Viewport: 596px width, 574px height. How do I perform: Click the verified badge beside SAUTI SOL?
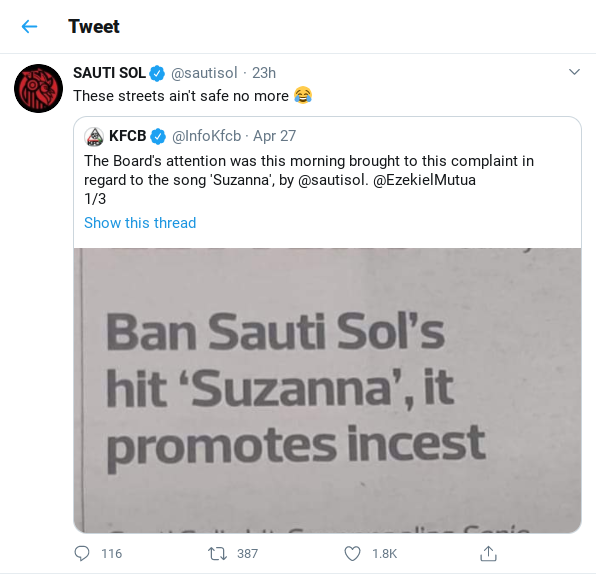click(157, 73)
